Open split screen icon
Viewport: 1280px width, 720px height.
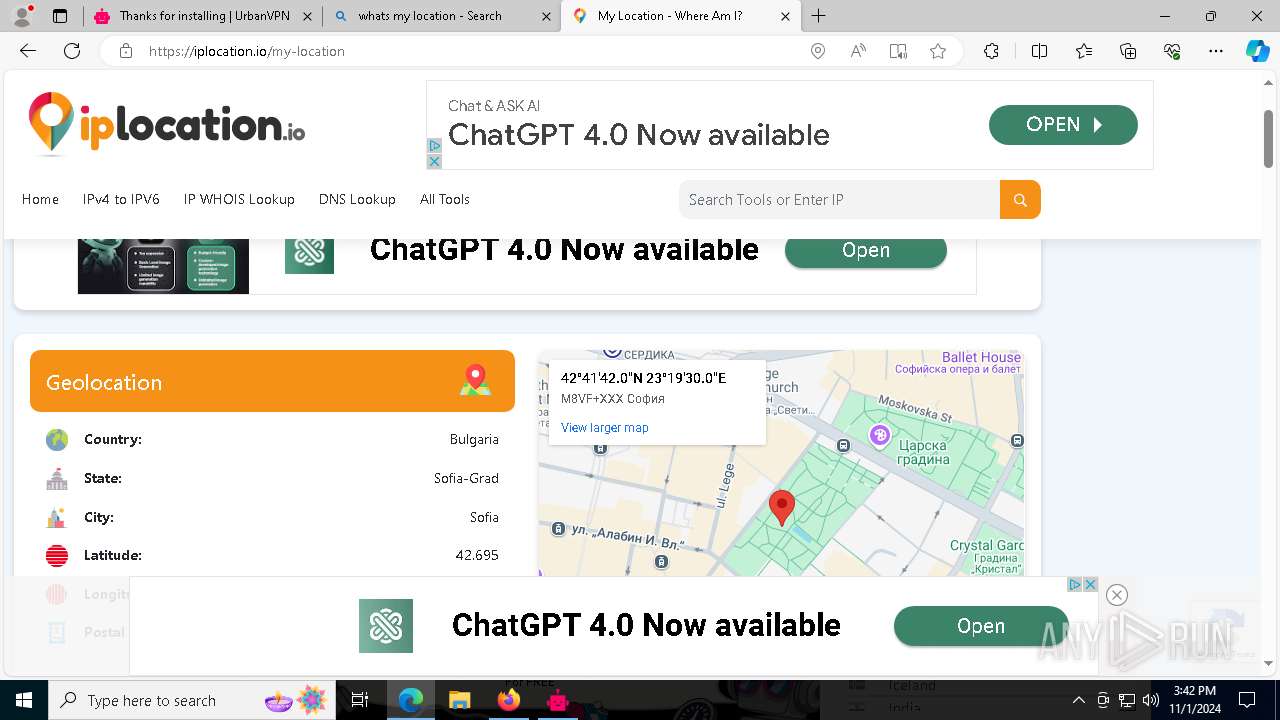[1039, 51]
